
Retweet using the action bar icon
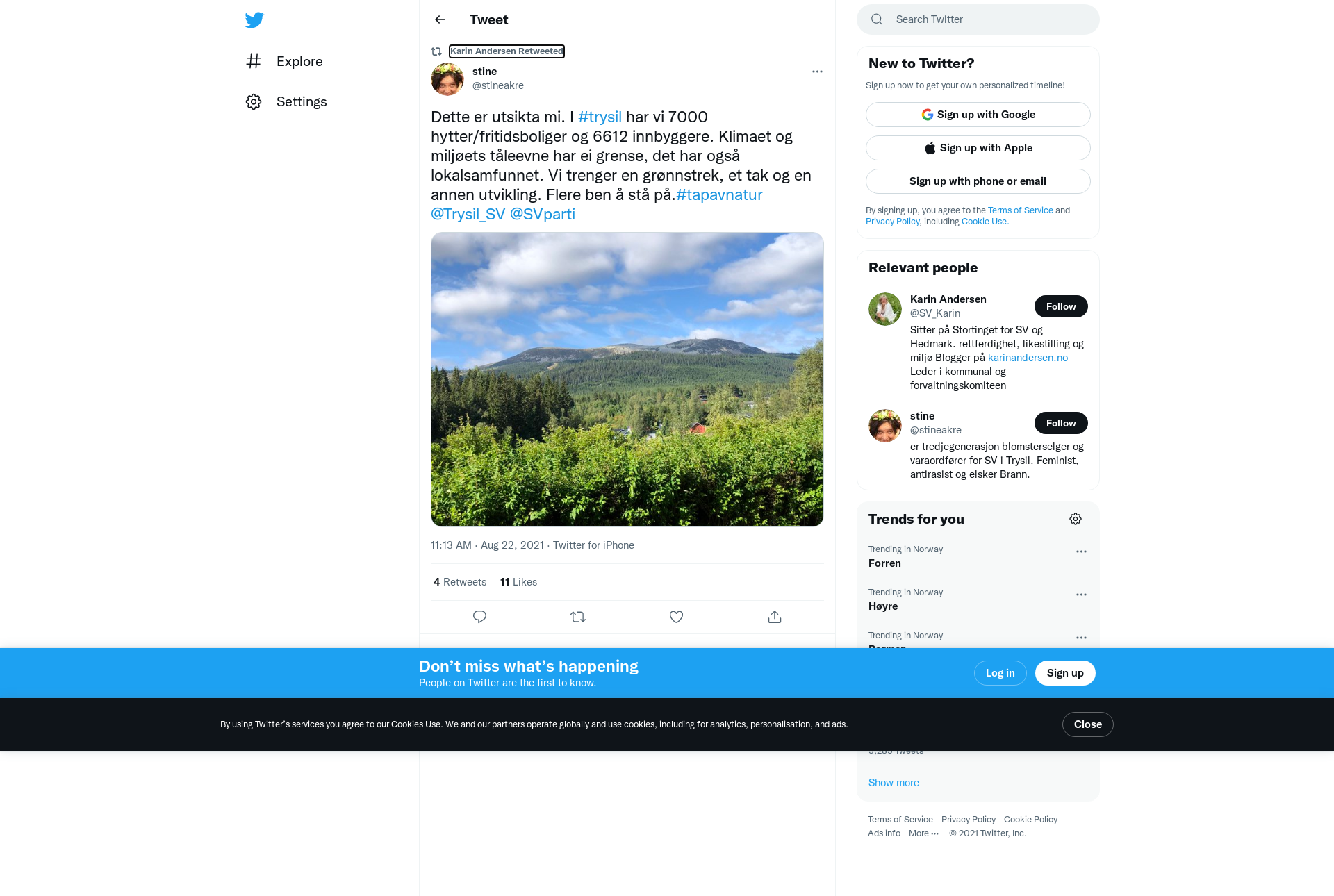click(x=578, y=617)
